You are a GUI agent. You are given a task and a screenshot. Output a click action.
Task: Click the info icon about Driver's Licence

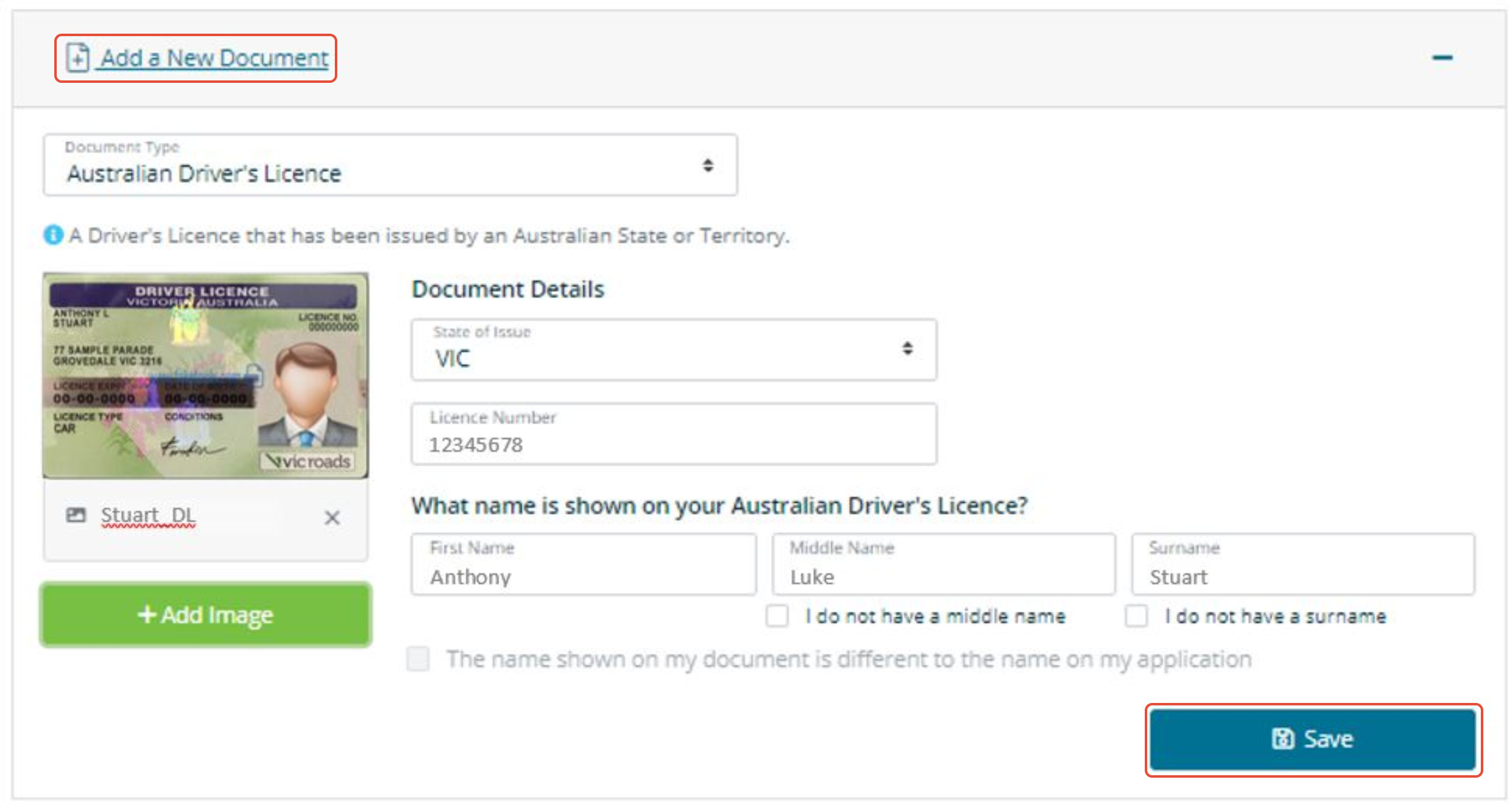click(52, 235)
